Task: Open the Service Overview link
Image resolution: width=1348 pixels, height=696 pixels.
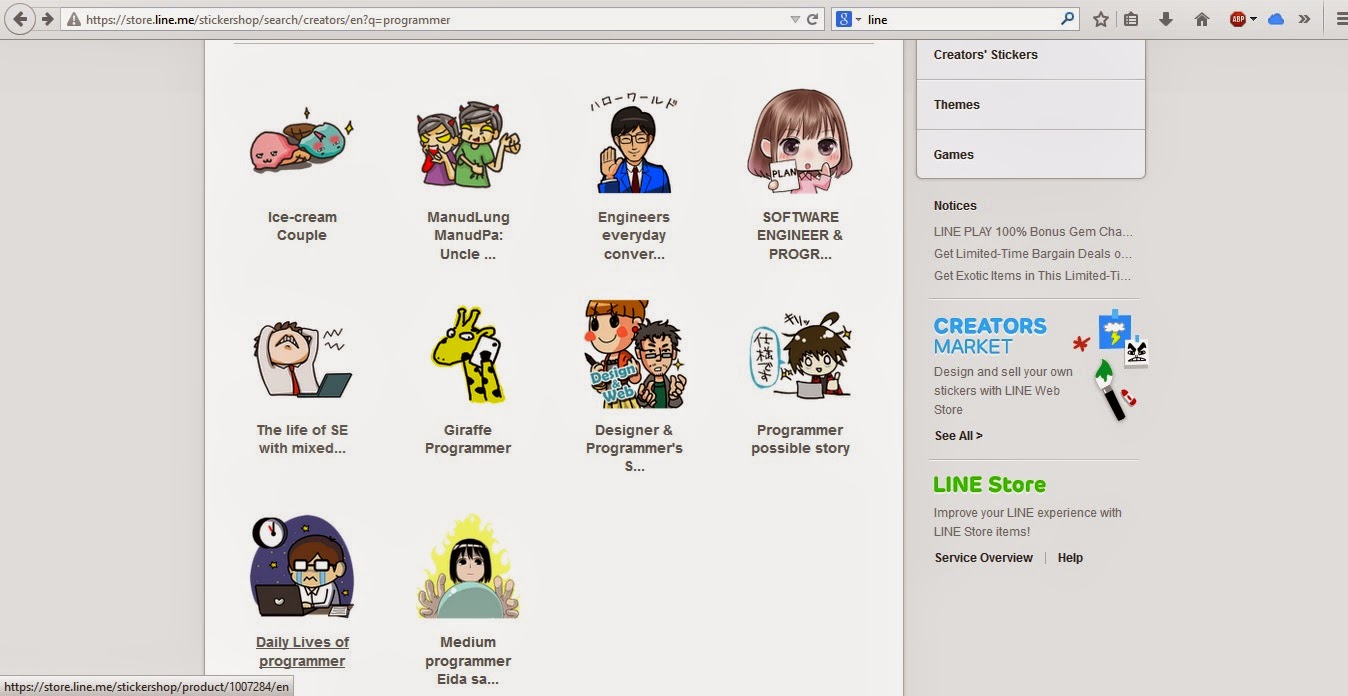Action: [983, 557]
